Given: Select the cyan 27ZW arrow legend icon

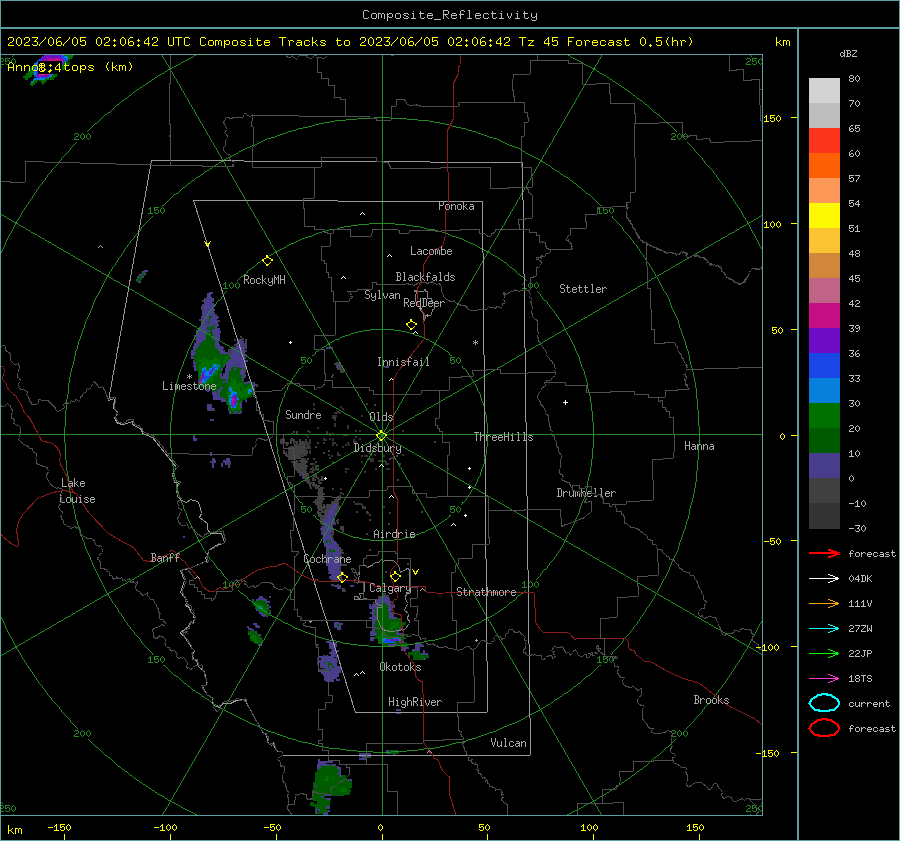Looking at the screenshot, I should 824,629.
